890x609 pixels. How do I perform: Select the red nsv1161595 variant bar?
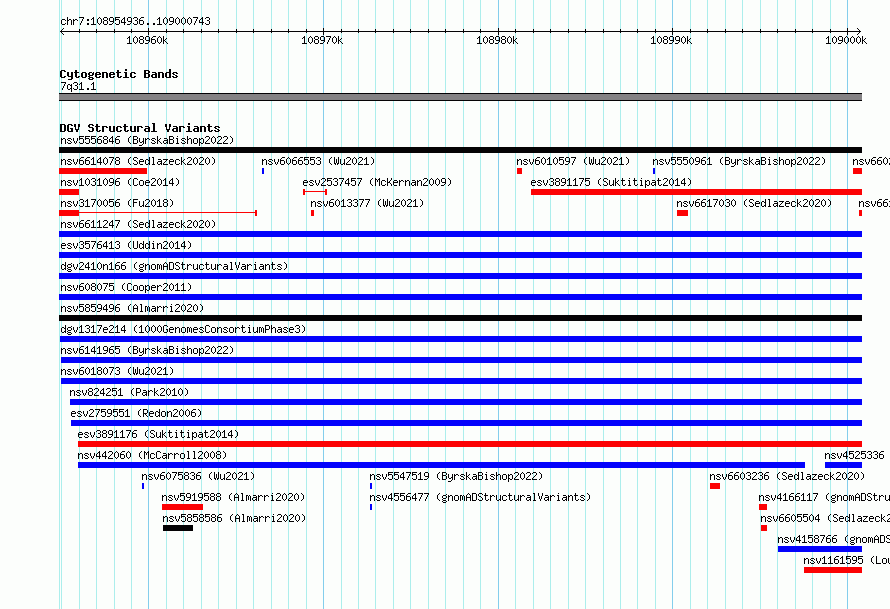tap(833, 570)
